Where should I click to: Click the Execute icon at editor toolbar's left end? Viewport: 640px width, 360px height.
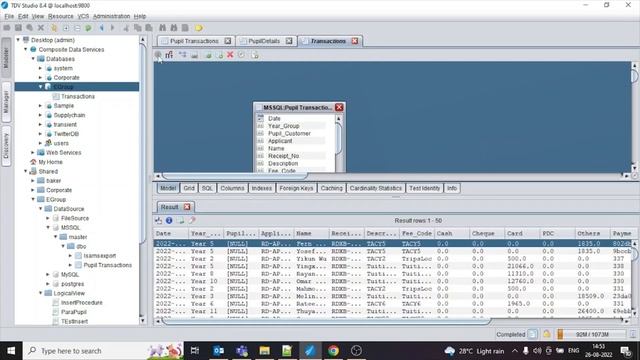point(158,55)
